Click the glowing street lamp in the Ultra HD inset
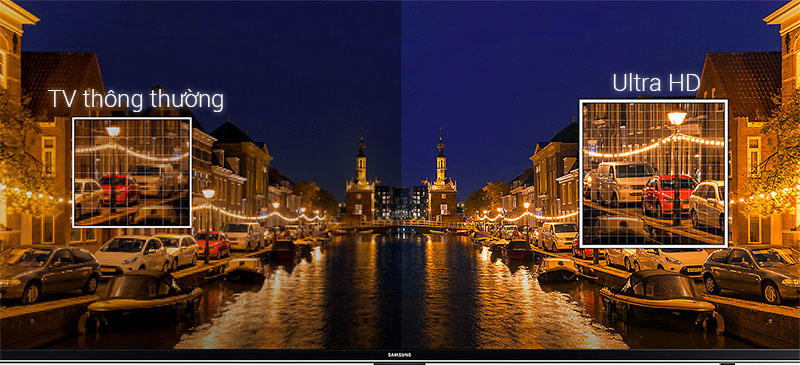 [x=677, y=118]
